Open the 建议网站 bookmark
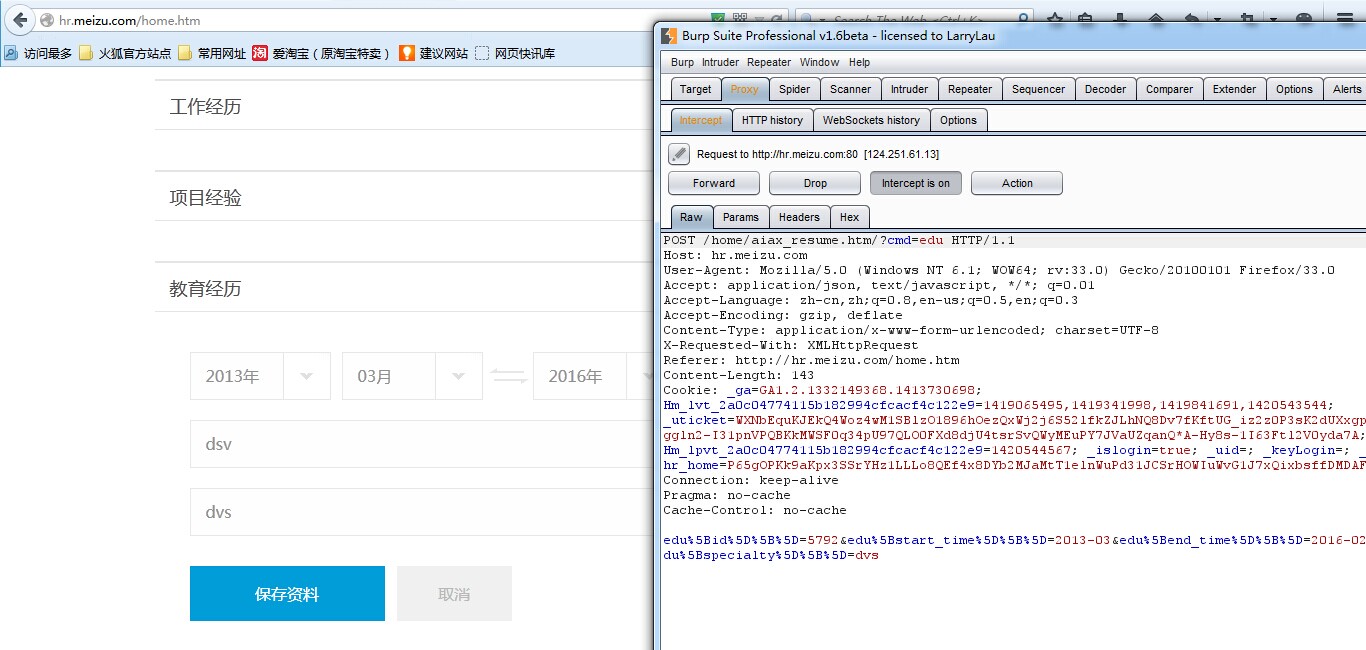1366x650 pixels. 433,53
